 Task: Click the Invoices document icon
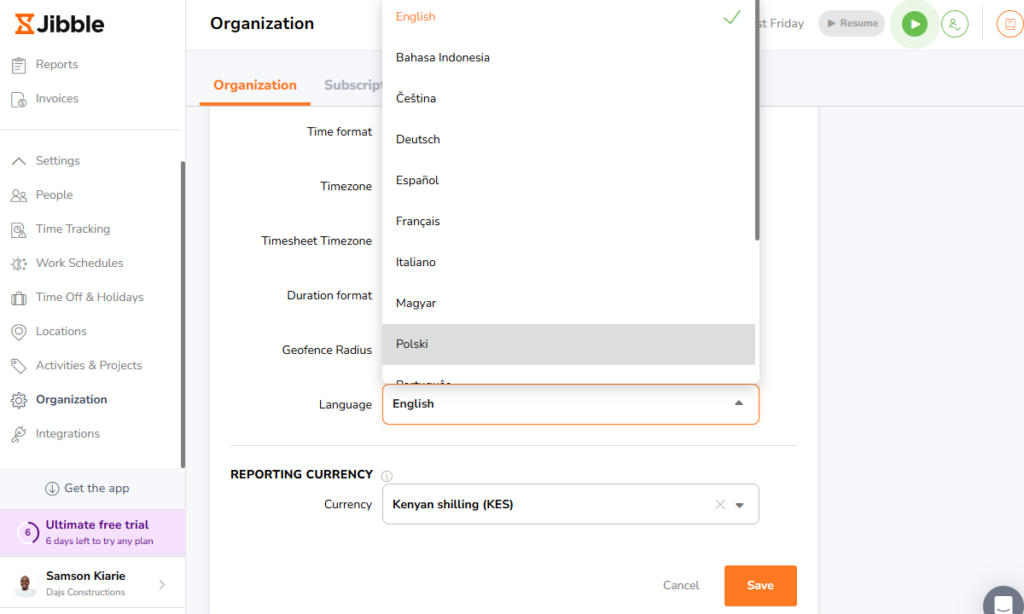19,99
